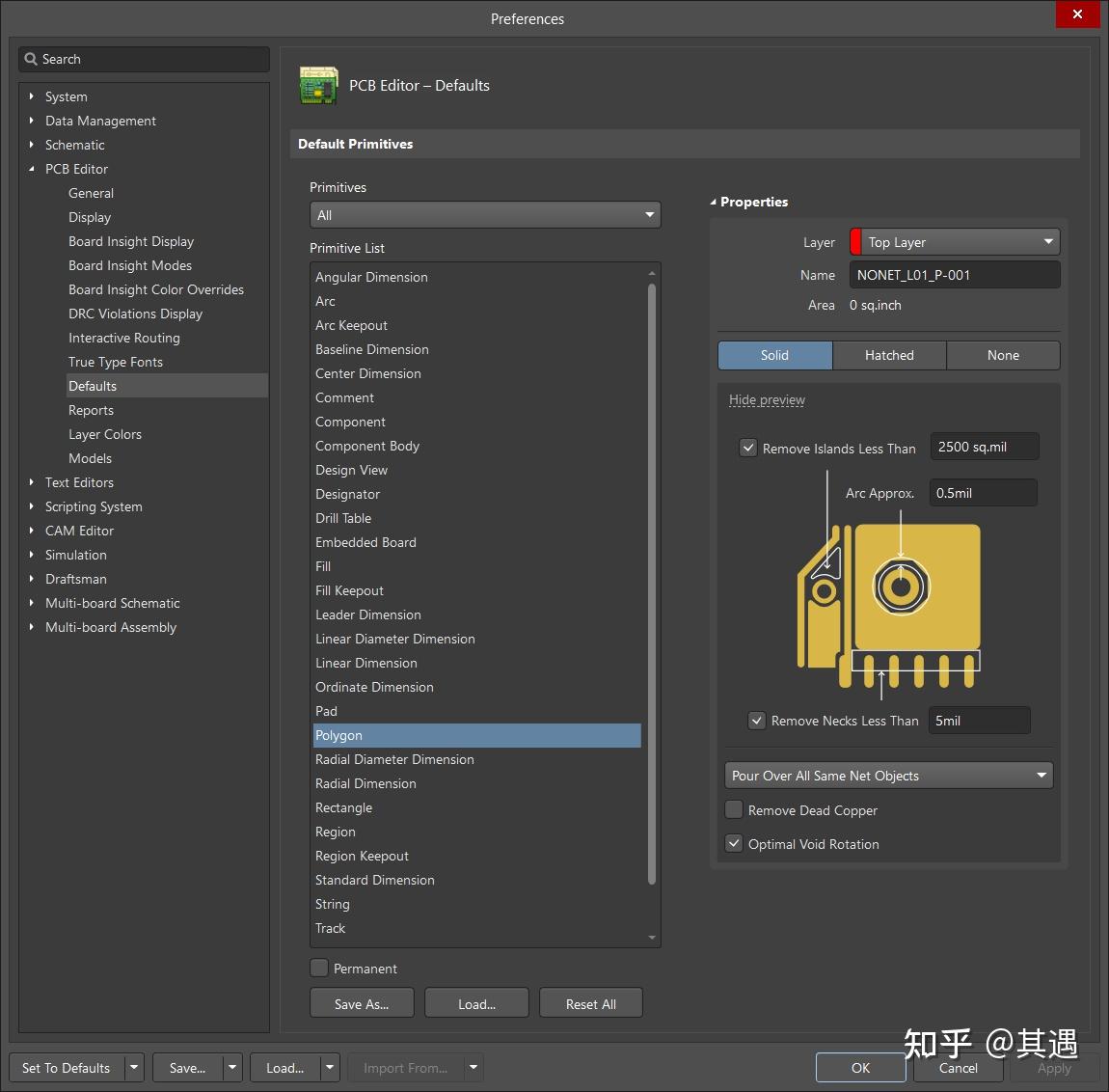Open Display under PCB Editor
1109x1092 pixels.
coord(90,216)
